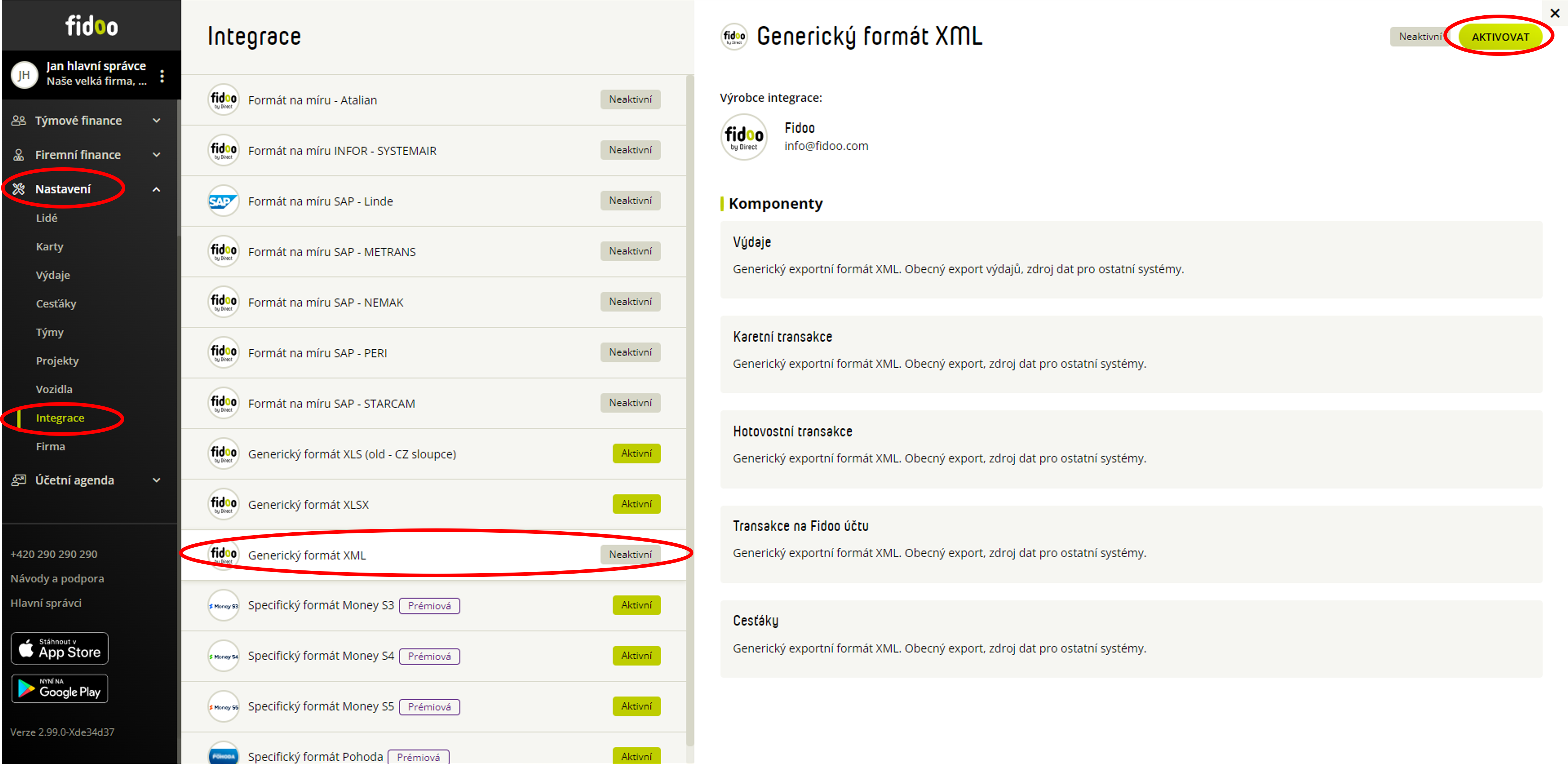Click the Firemní finance icon
This screenshot has width=1568, height=764.
(x=18, y=154)
